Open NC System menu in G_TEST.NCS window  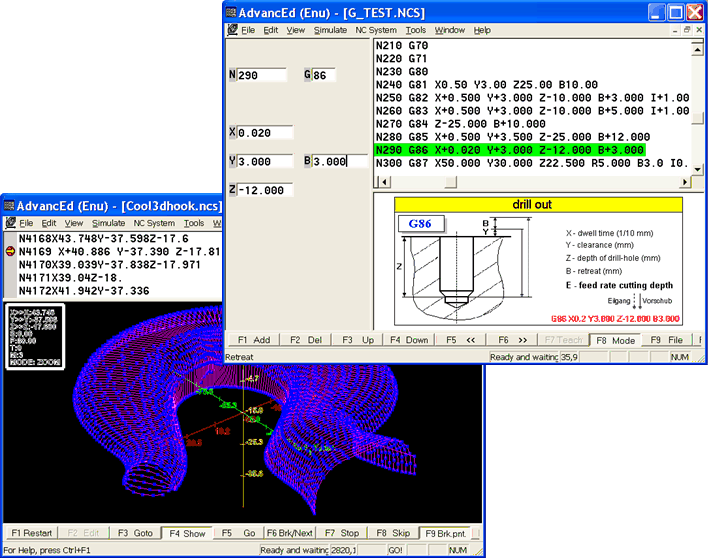click(376, 30)
